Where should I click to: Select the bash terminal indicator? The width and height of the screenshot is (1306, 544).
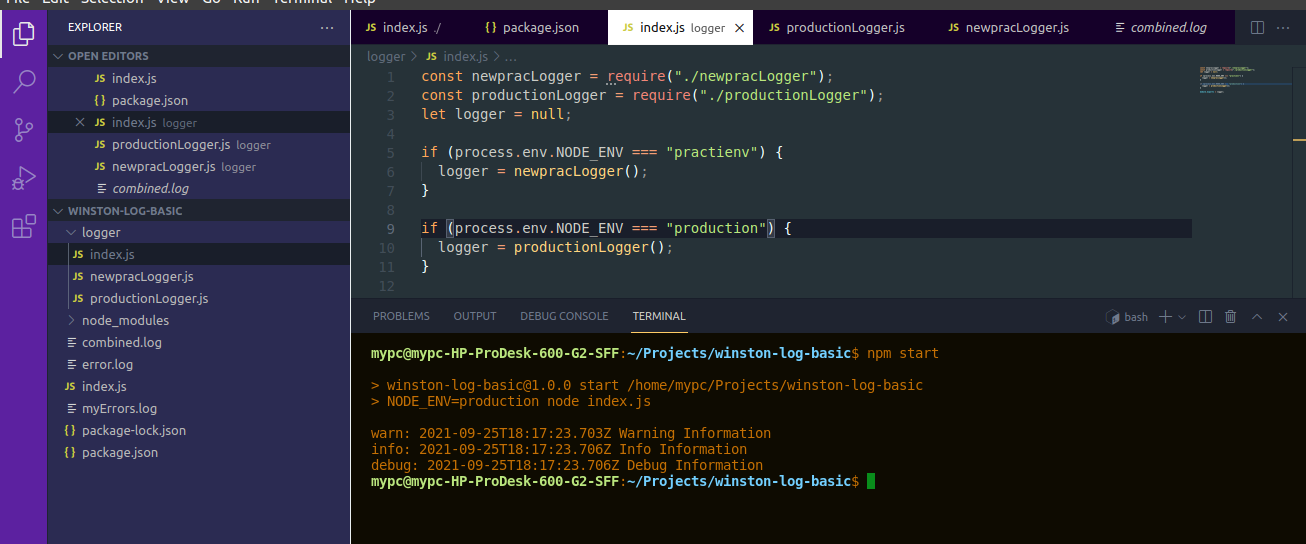pos(1127,317)
